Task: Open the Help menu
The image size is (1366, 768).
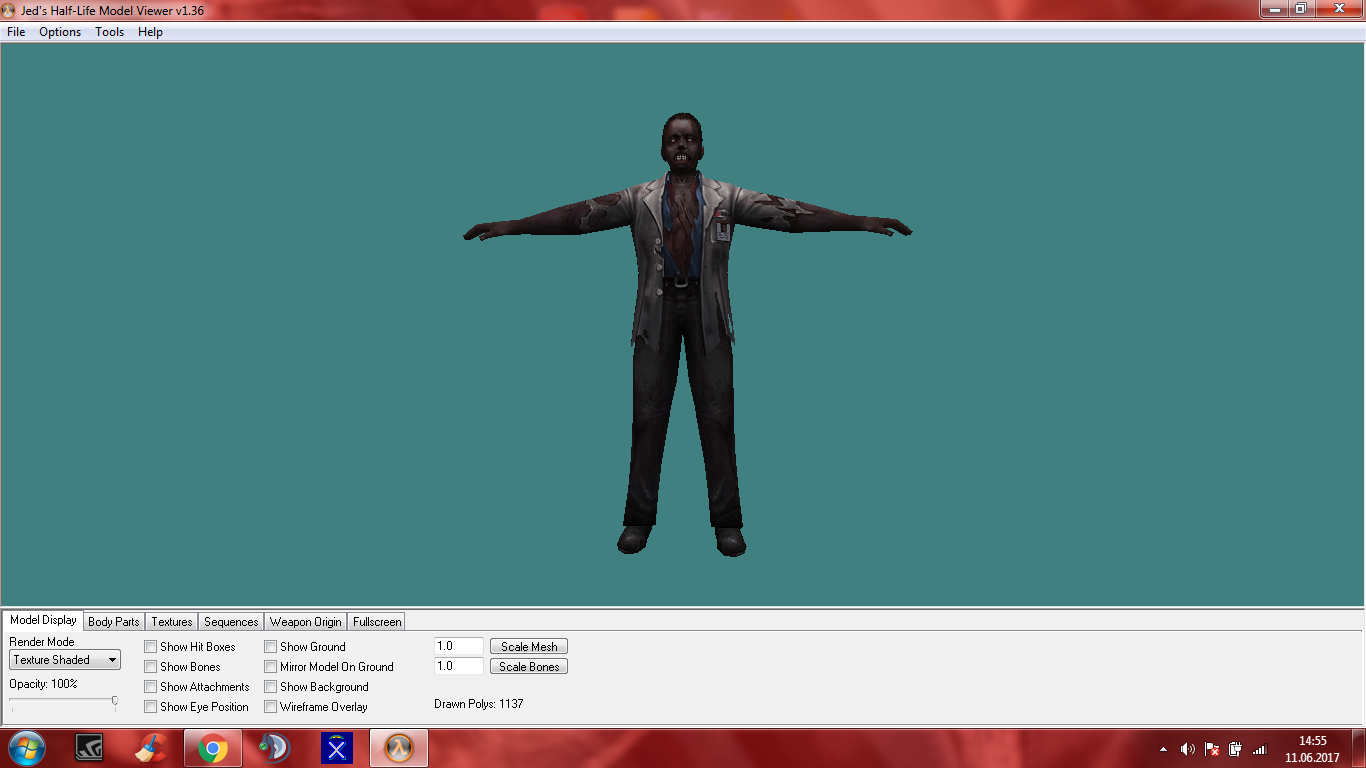Action: 150,32
